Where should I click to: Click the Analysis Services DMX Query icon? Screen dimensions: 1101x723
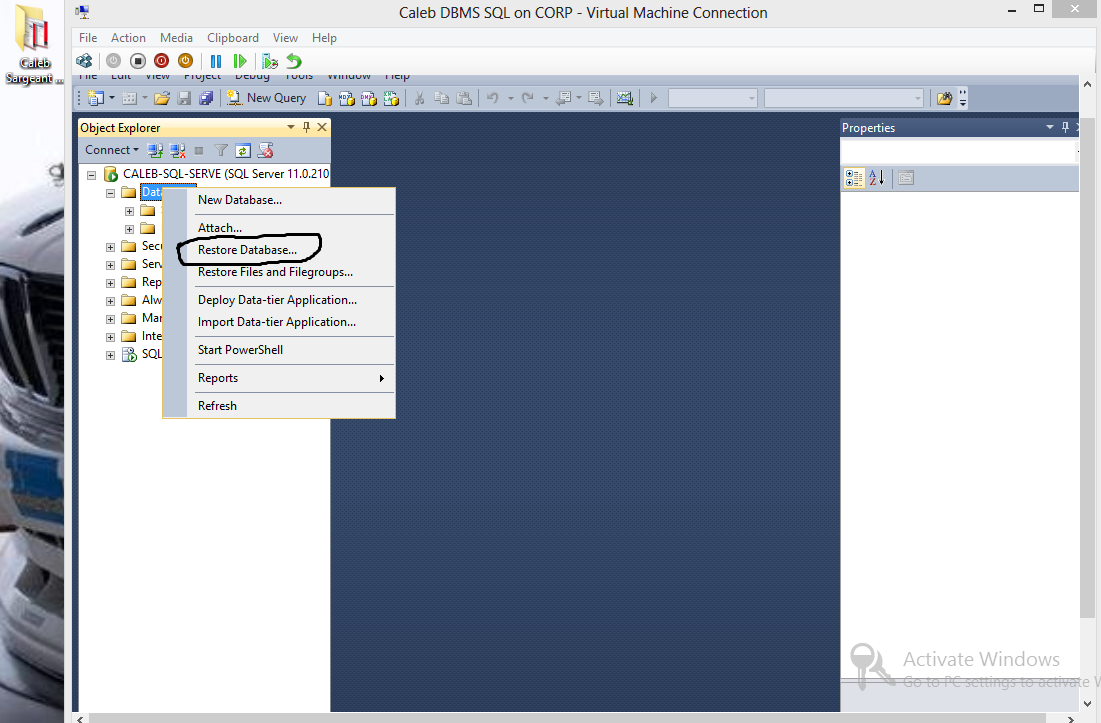point(369,98)
